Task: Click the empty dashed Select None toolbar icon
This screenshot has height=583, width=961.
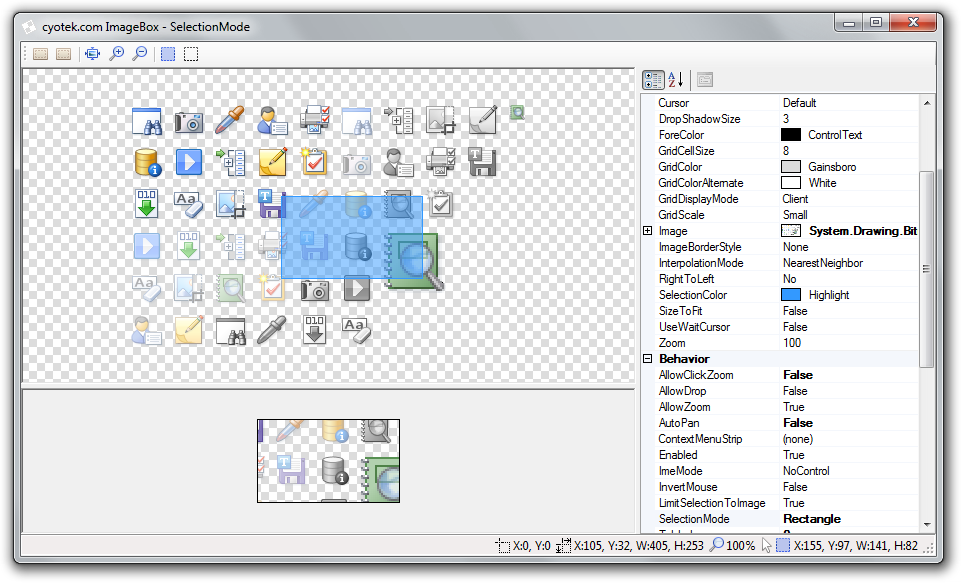Action: click(x=191, y=54)
